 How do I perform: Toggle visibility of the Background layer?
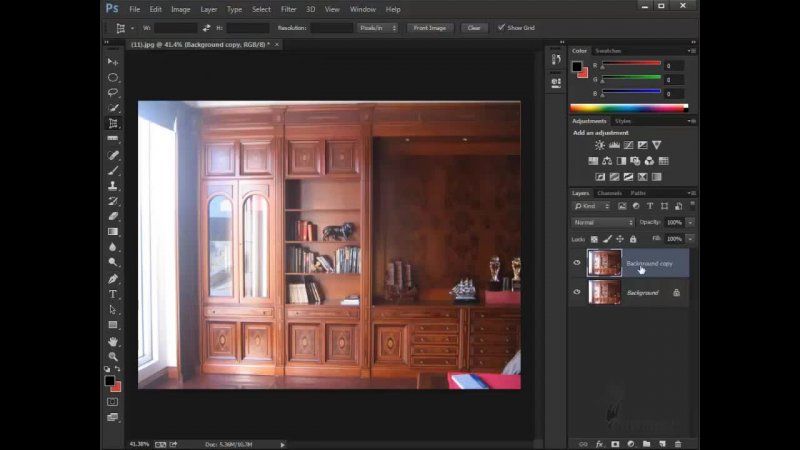coord(577,292)
